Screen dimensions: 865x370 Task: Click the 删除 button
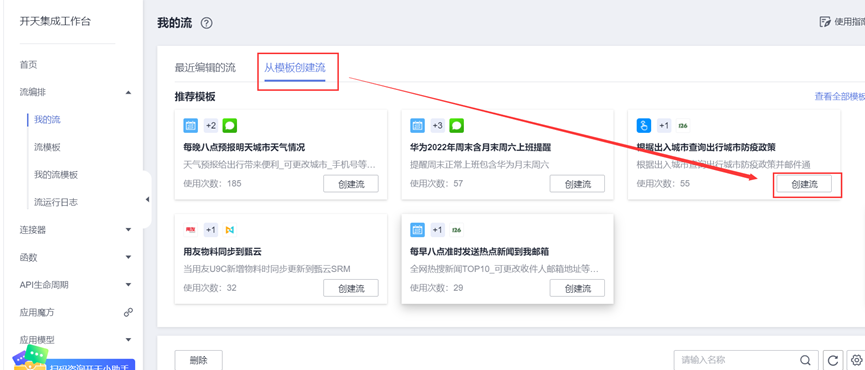[199, 360]
